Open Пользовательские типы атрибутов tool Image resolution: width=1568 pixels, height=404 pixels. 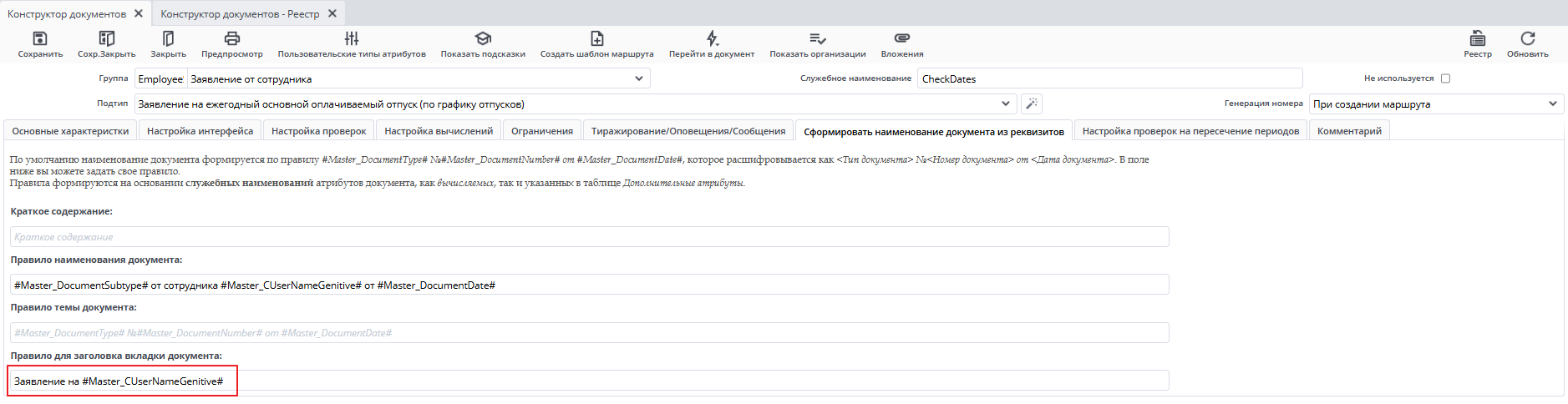point(352,38)
